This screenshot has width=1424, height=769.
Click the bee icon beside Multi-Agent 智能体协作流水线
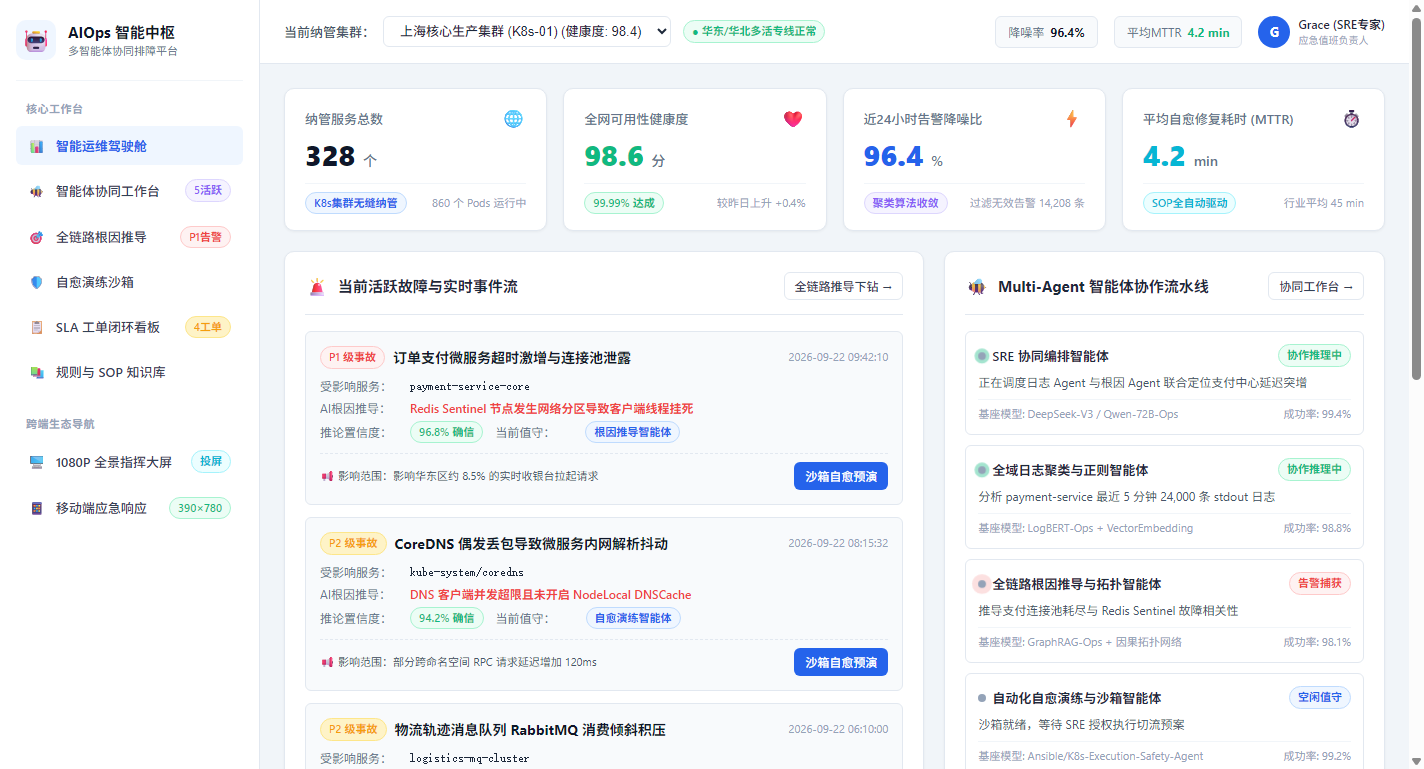tap(977, 287)
